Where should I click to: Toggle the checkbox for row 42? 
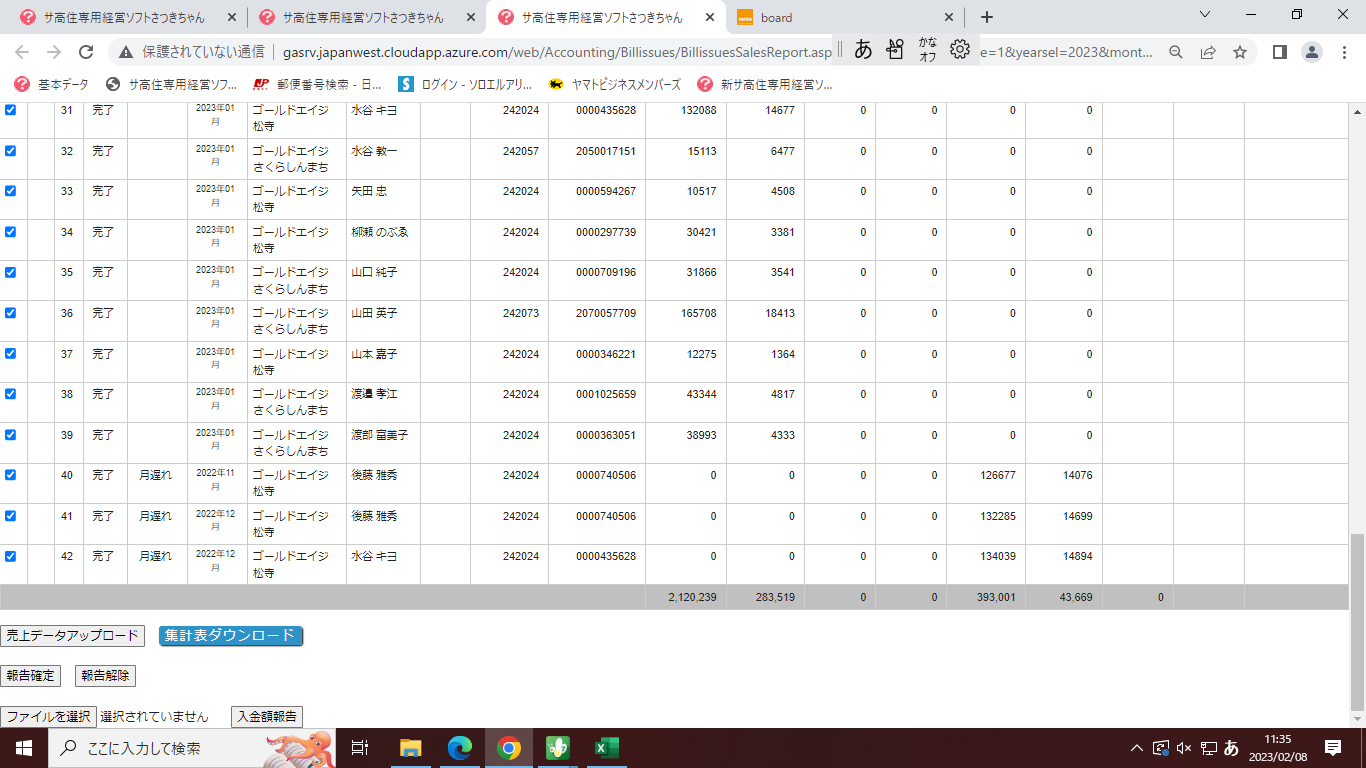[11, 556]
